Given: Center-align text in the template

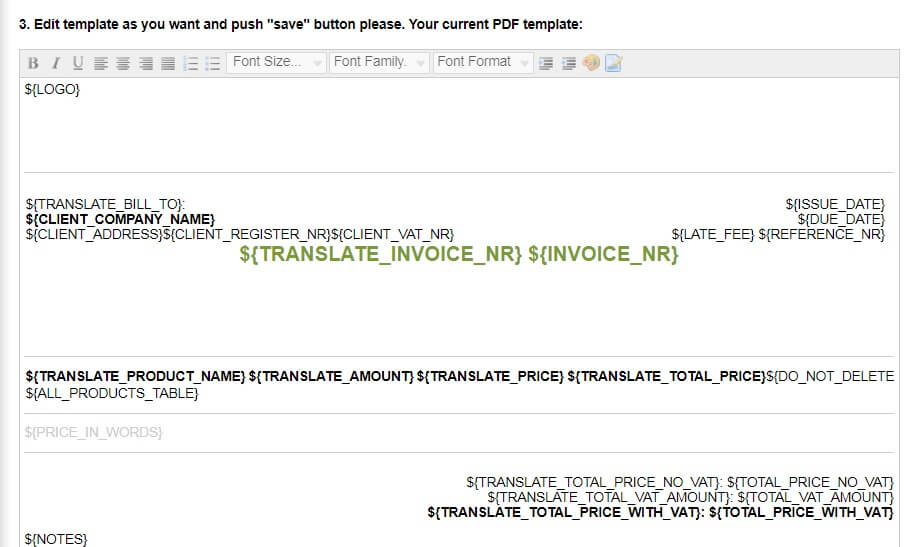Looking at the screenshot, I should (x=123, y=63).
